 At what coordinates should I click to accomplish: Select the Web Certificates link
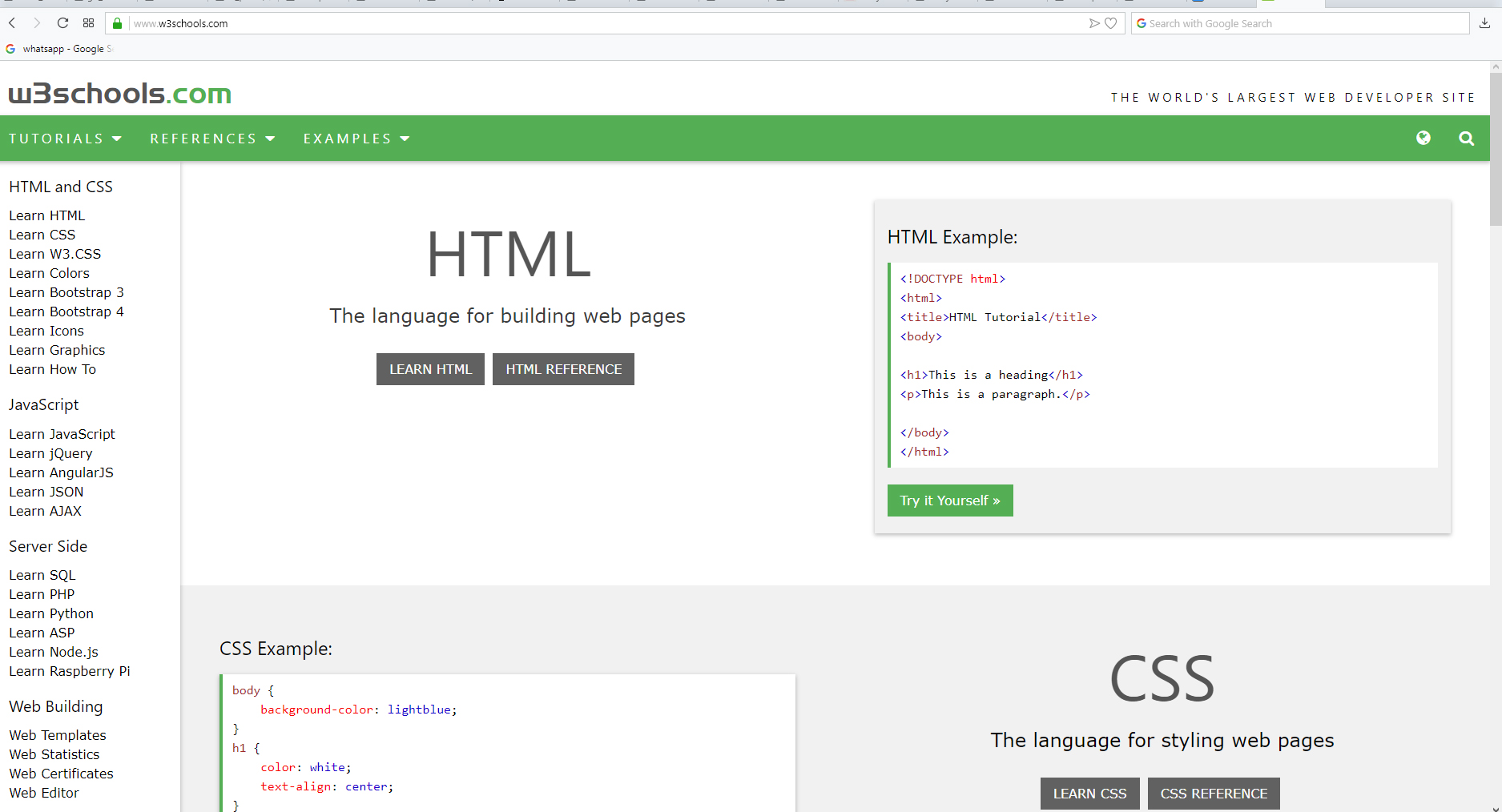(x=62, y=774)
